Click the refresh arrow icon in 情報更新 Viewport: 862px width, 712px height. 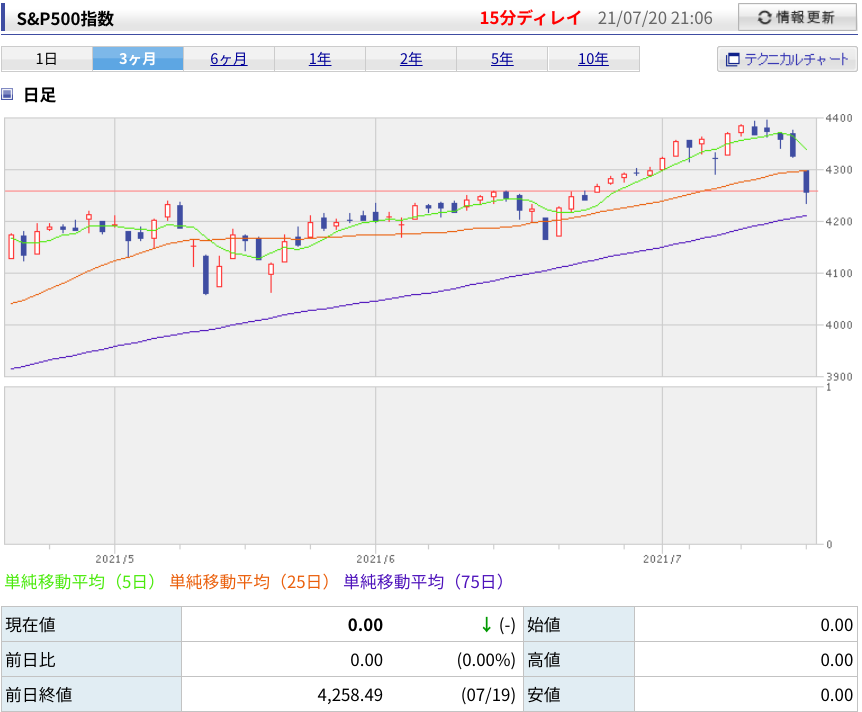pyautogui.click(x=764, y=18)
